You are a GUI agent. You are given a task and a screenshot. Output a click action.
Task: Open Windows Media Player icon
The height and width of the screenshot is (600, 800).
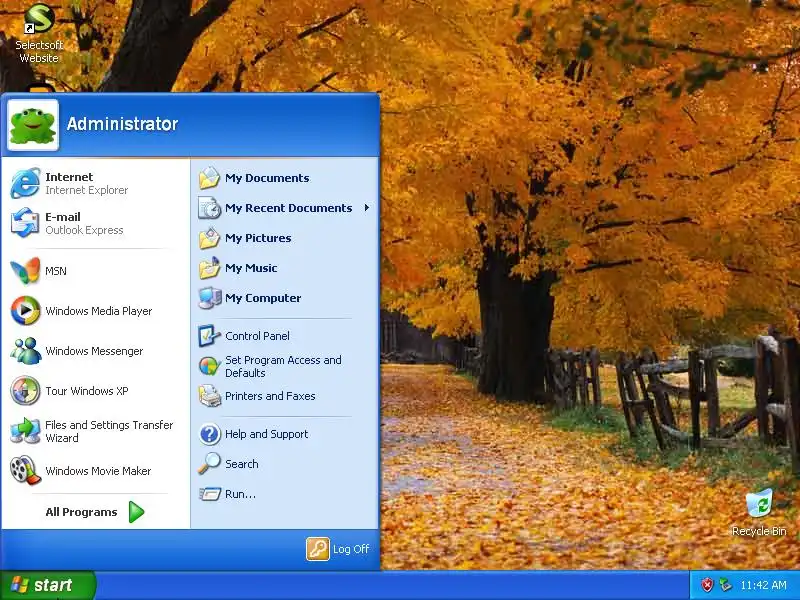coord(26,310)
